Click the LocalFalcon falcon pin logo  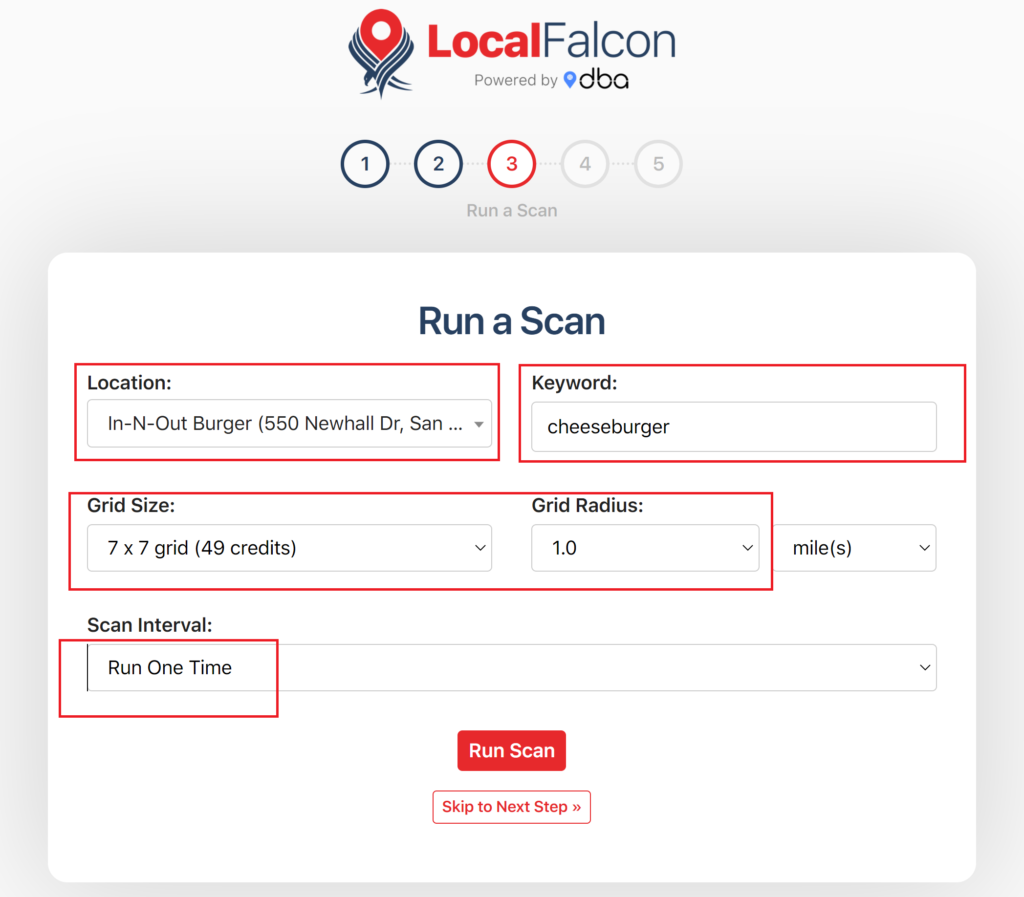pyautogui.click(x=381, y=54)
